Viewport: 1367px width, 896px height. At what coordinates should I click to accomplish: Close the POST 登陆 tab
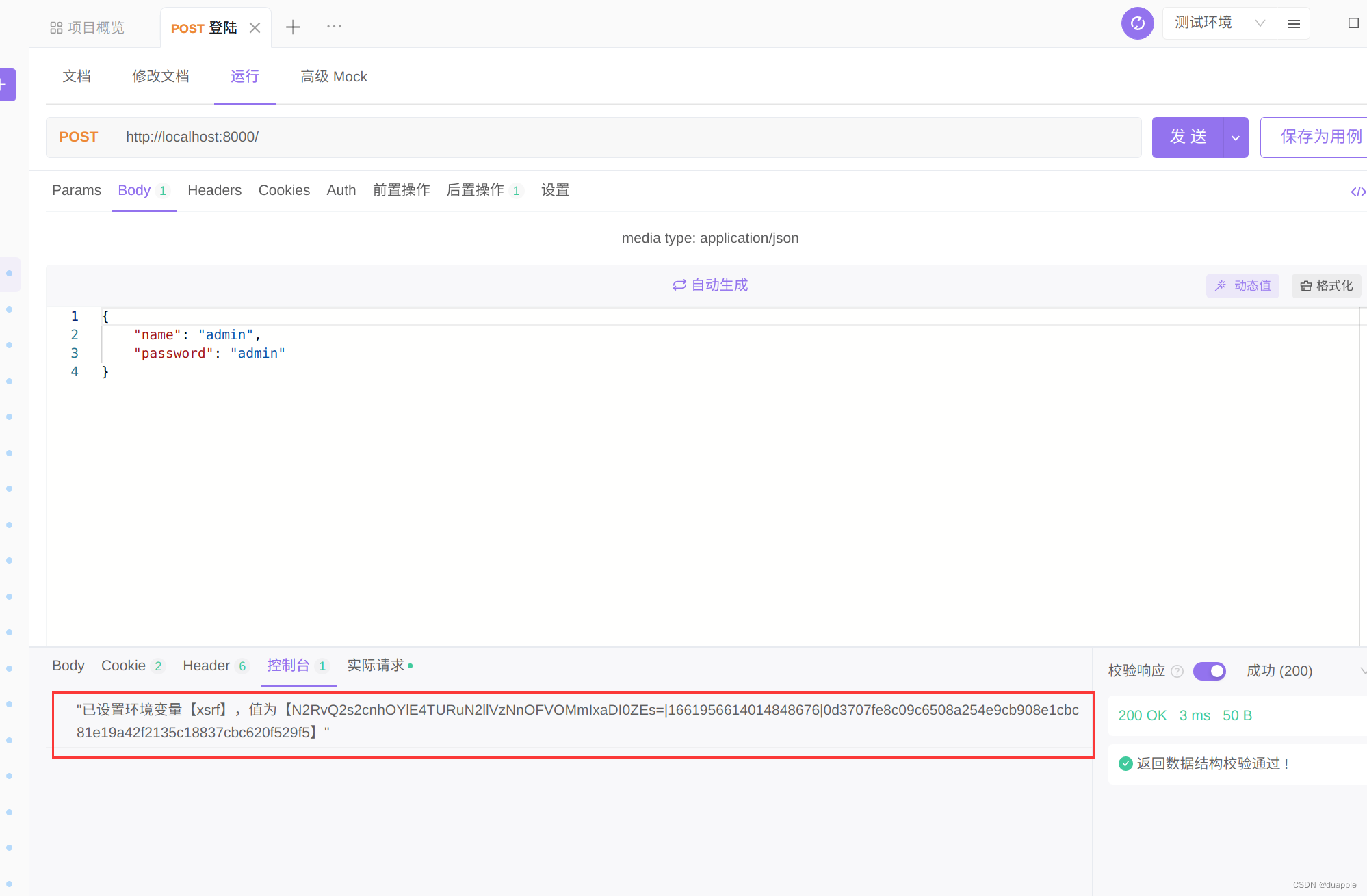coord(255,28)
